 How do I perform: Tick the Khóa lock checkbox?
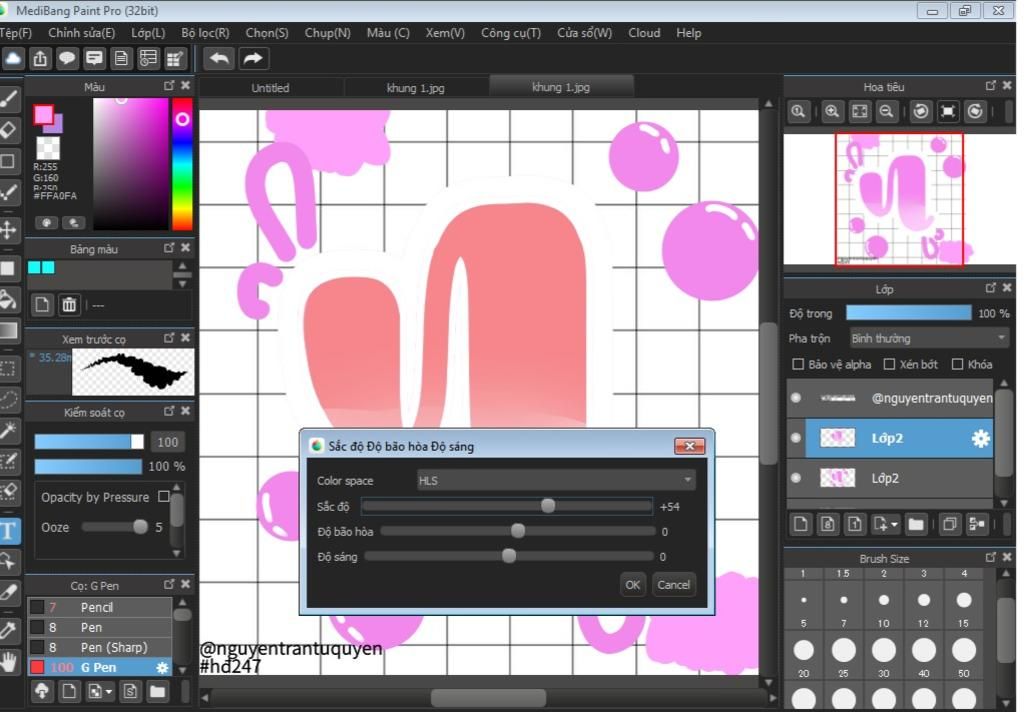pos(957,364)
